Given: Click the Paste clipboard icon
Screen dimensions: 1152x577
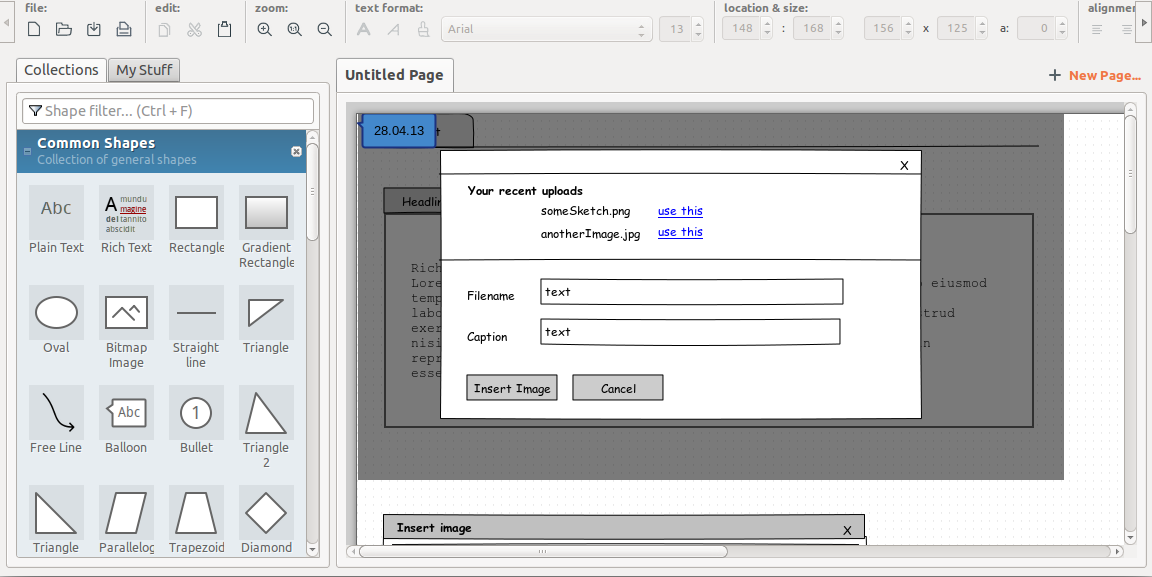Looking at the screenshot, I should [x=224, y=29].
